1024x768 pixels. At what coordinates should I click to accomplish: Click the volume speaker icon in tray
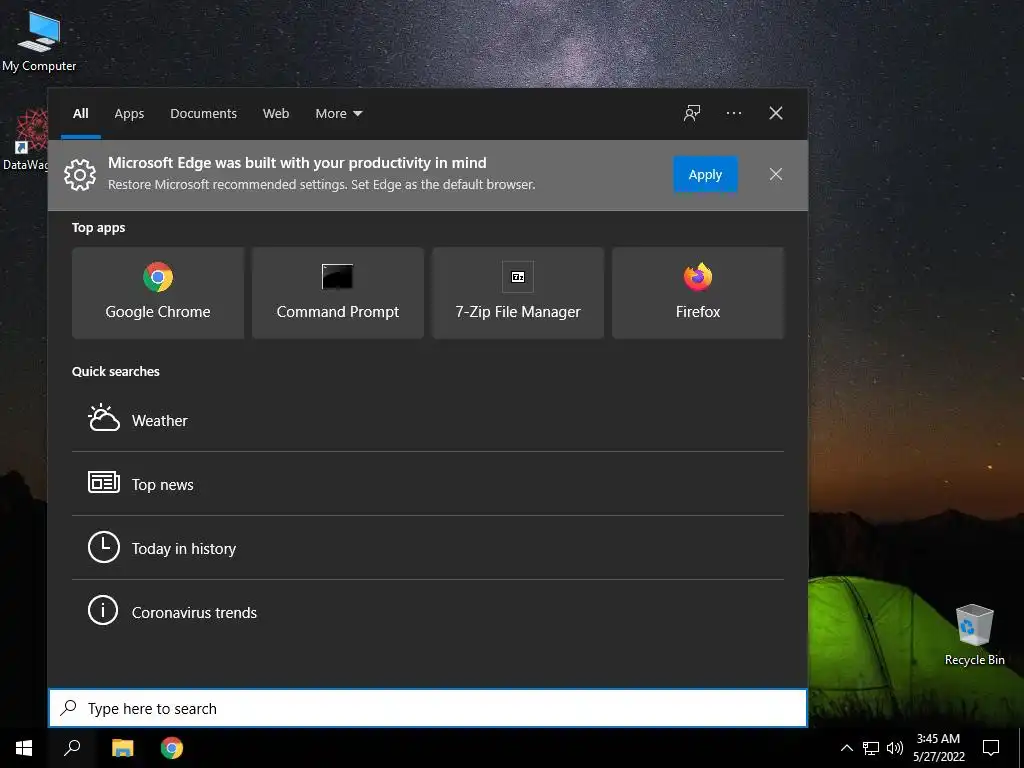pos(895,748)
